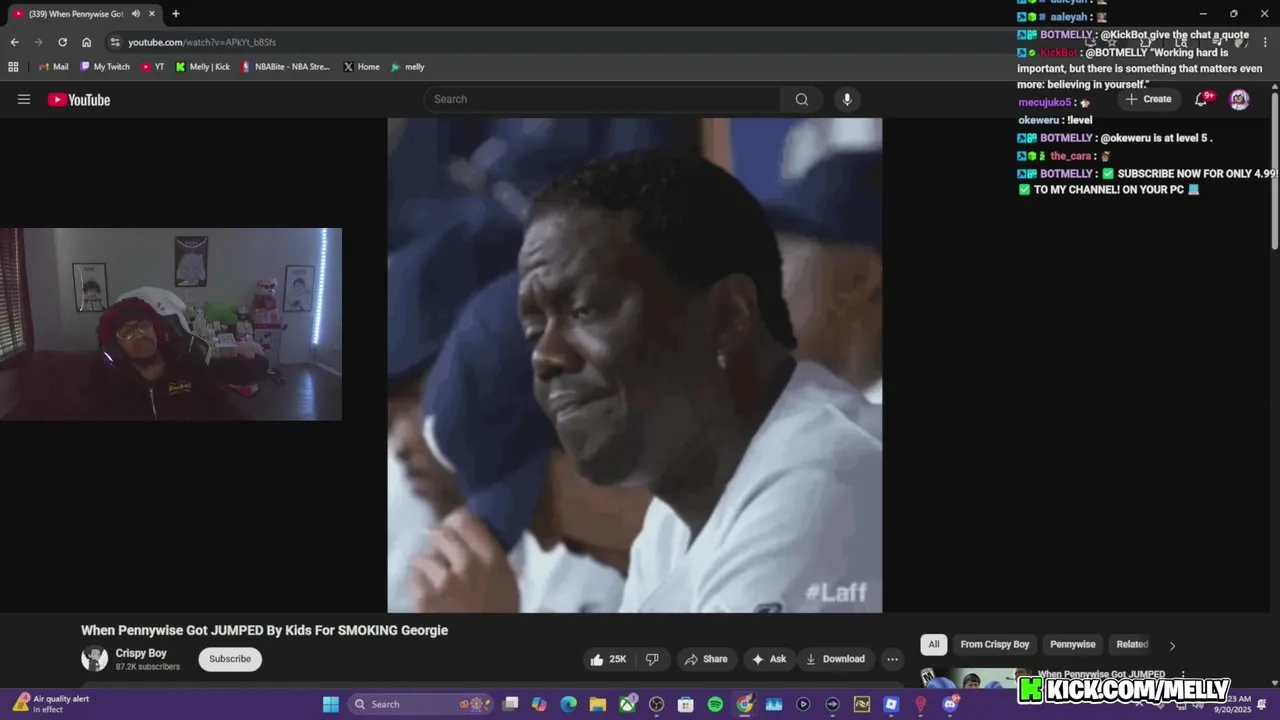Start voice search with the microphone icon
Image resolution: width=1280 pixels, height=720 pixels.
pos(847,99)
